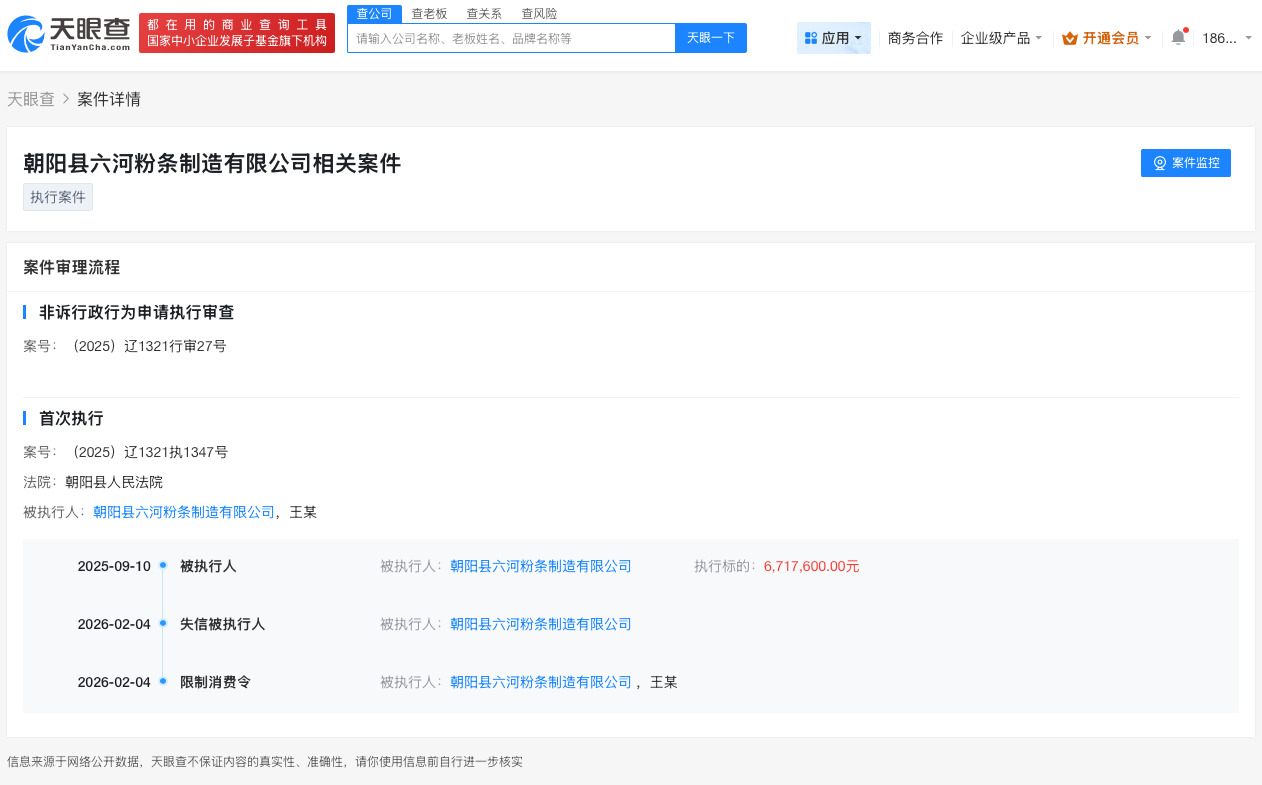Click the blue timeline dot for 2025-09-10
The height and width of the screenshot is (785, 1262).
pyautogui.click(x=162, y=566)
